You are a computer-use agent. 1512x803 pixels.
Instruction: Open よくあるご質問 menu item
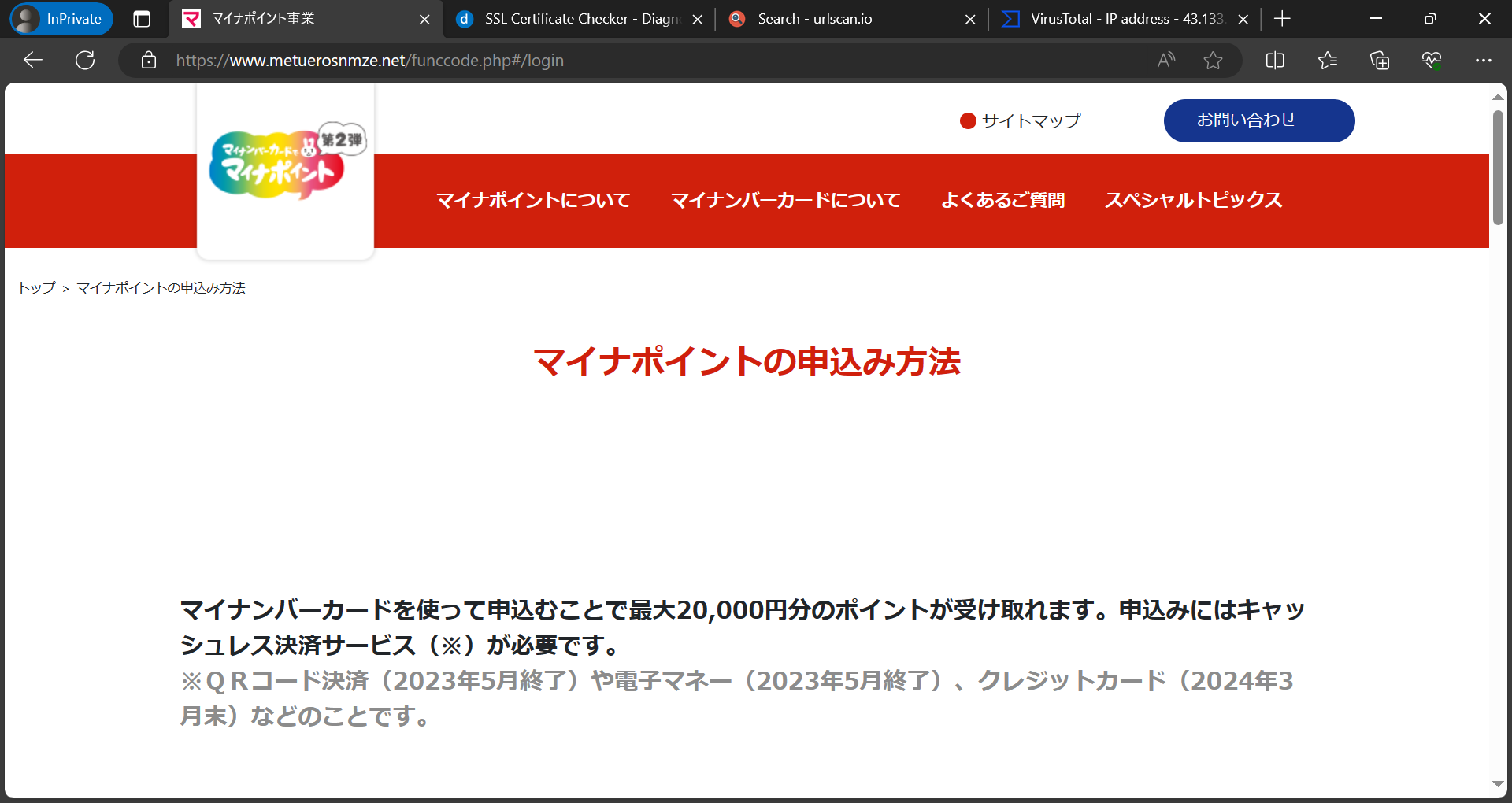[x=1002, y=200]
